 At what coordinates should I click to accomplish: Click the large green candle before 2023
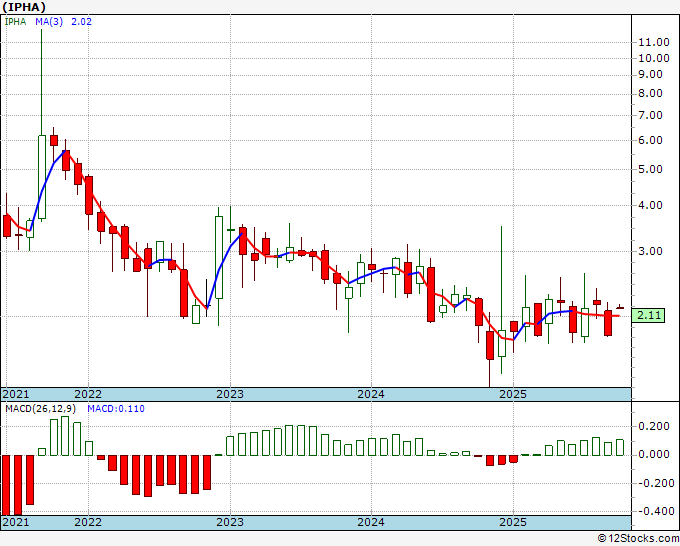coord(219,257)
